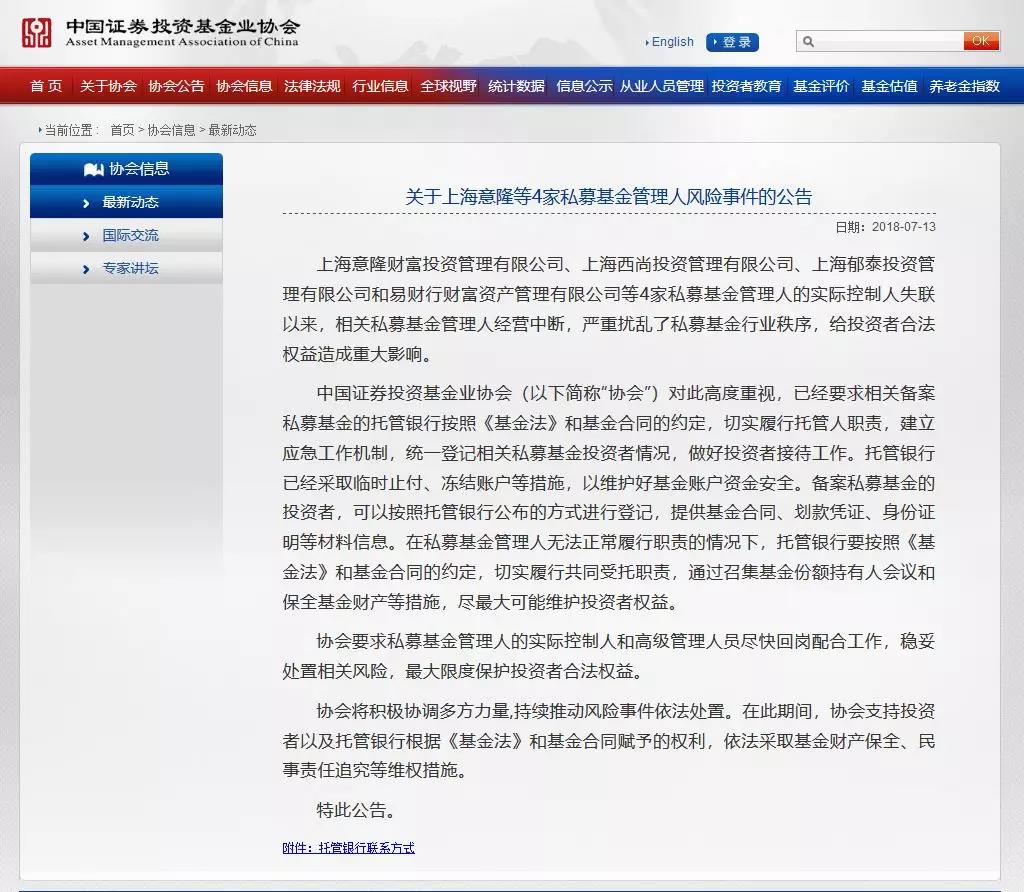Open the 统计数据 menu item
Screen dimensions: 1024x892
(516, 86)
